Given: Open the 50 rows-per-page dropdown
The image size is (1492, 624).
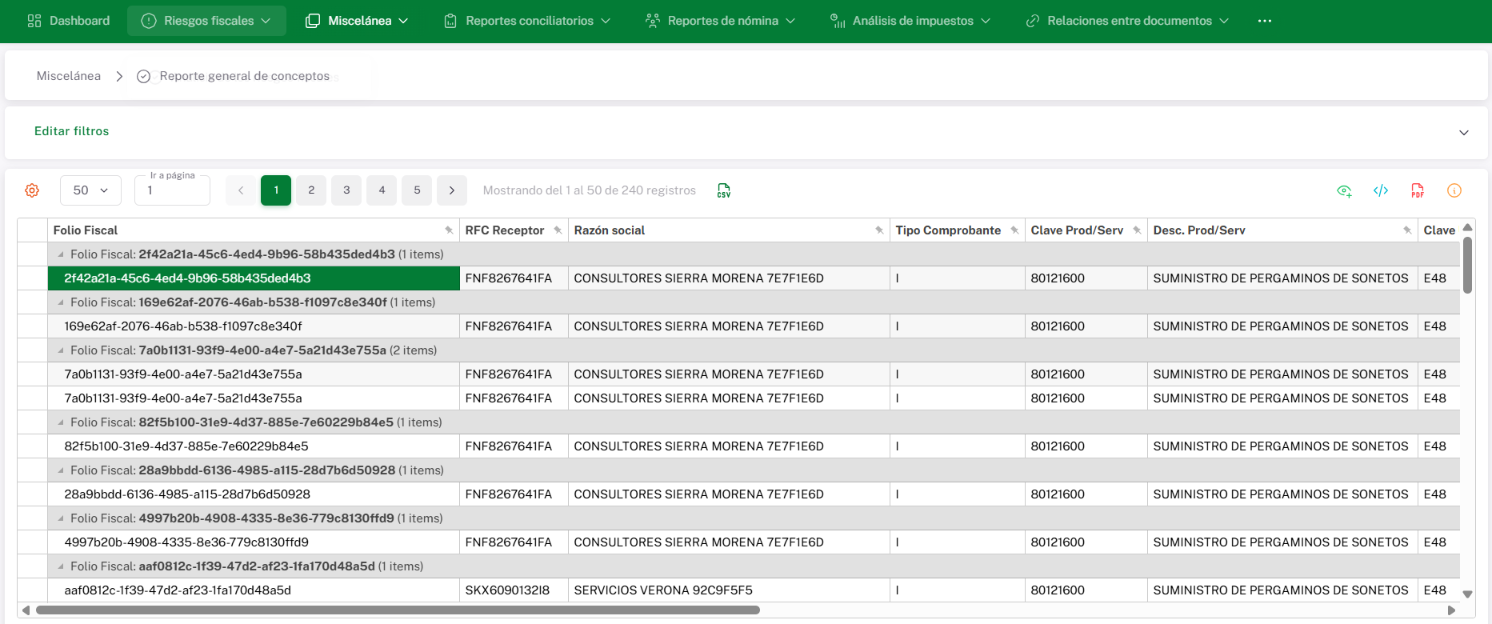Looking at the screenshot, I should click(x=91, y=190).
